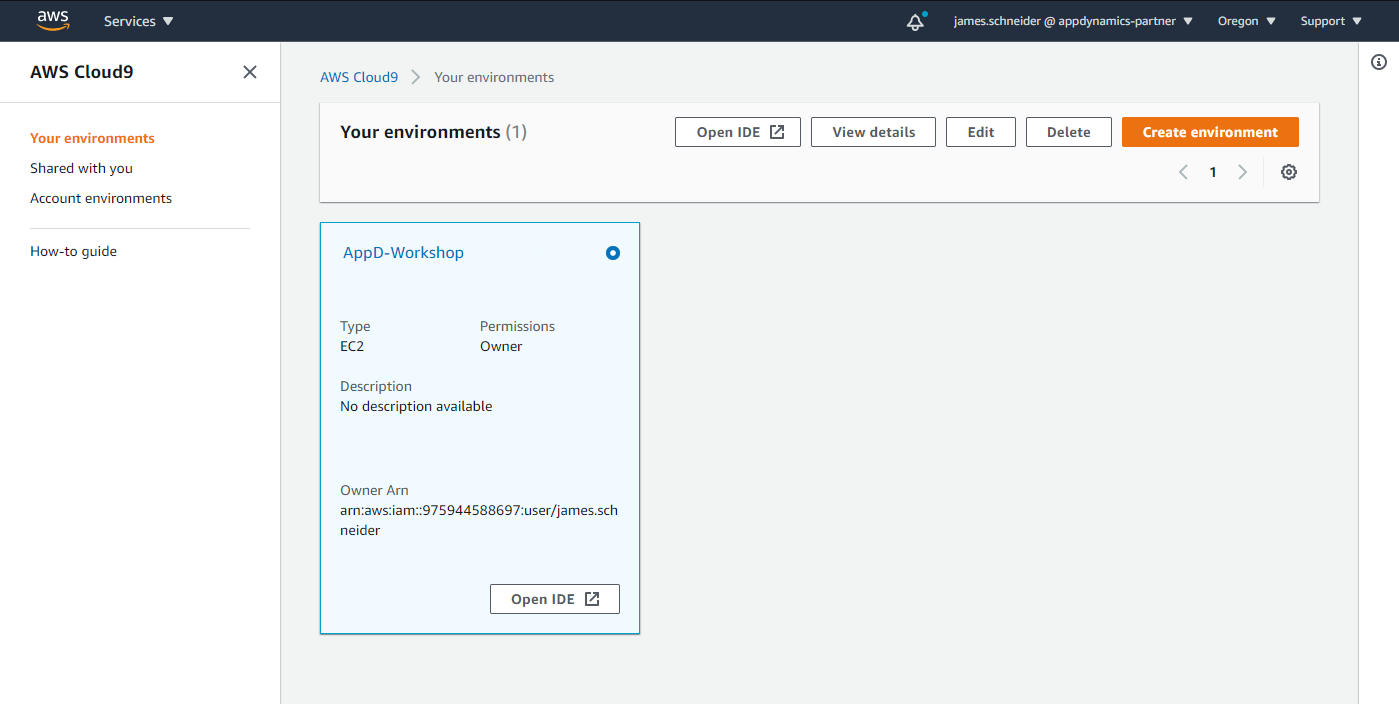
Task: Click Open IDE button inside AppD-Workshop card
Action: [x=555, y=599]
